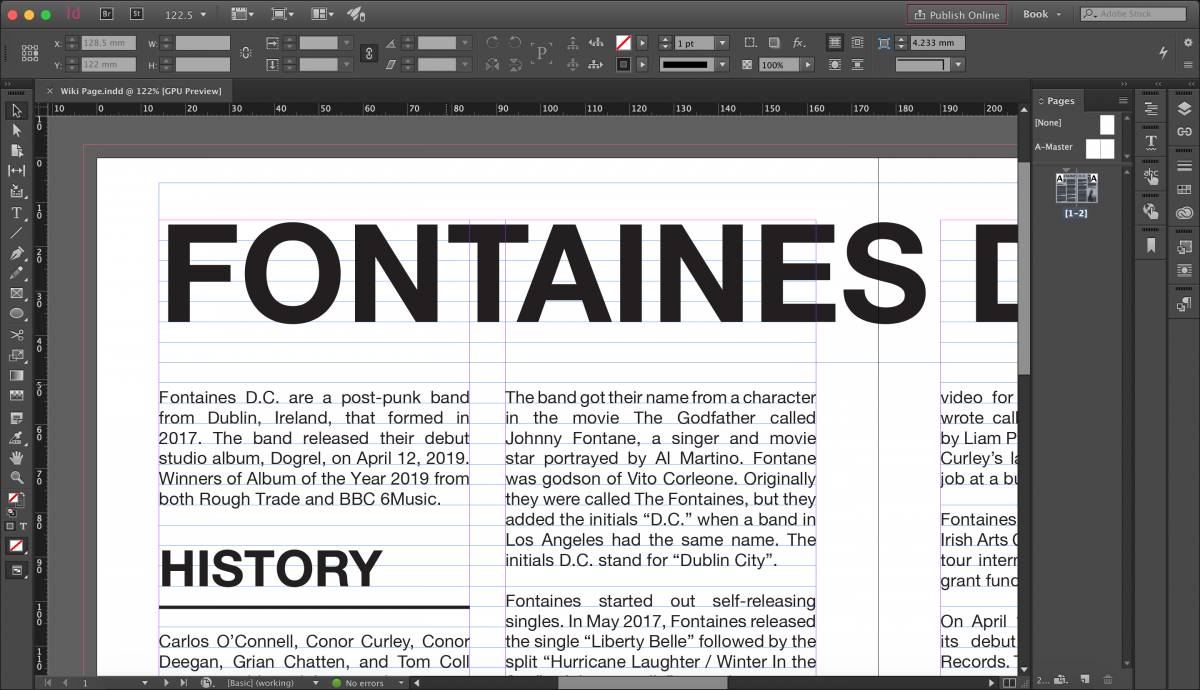Open Adobe Stock with the St icon
Image resolution: width=1200 pixels, height=690 pixels.
[x=136, y=14]
